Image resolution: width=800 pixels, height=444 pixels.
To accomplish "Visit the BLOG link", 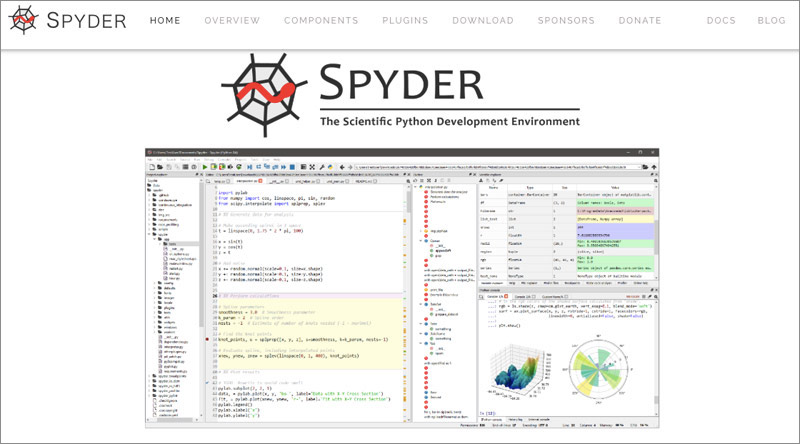I will 771,20.
